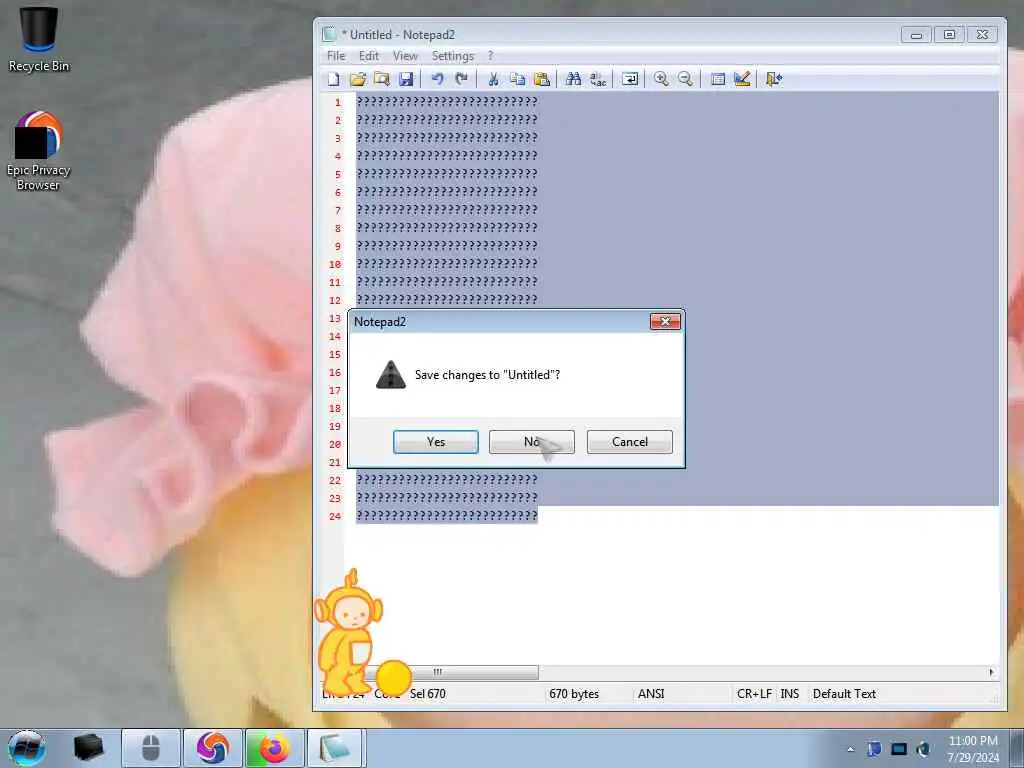Open the Settings menu
The height and width of the screenshot is (768, 1024).
pos(453,56)
